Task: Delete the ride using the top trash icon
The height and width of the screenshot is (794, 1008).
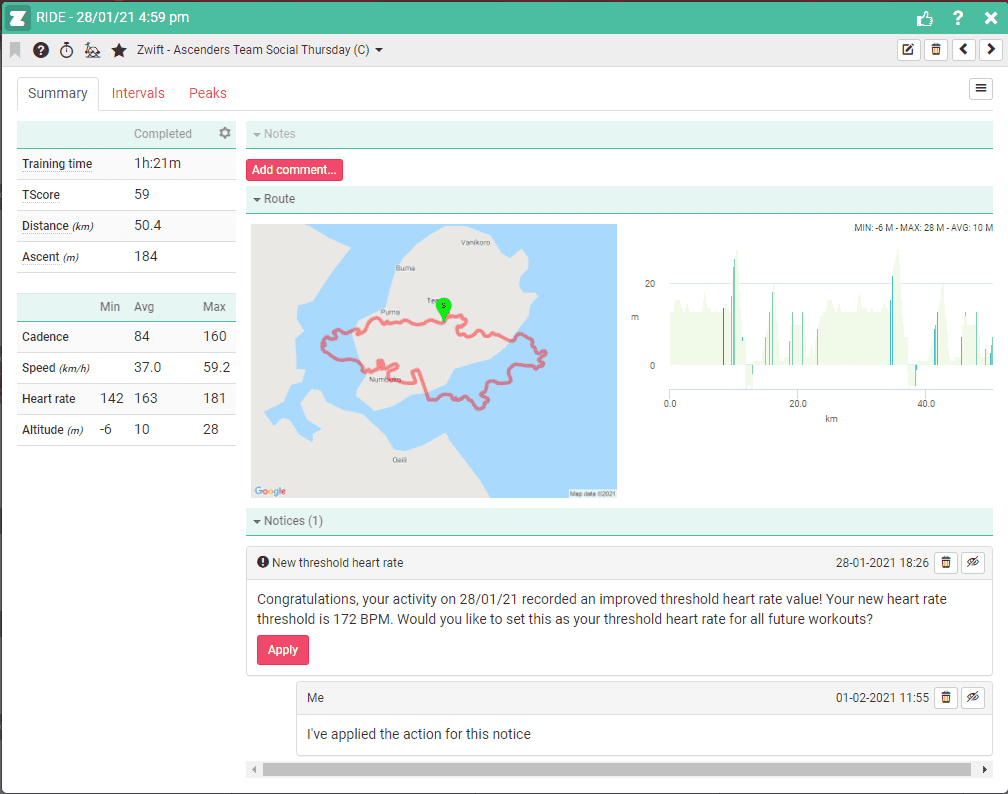Action: pyautogui.click(x=936, y=50)
